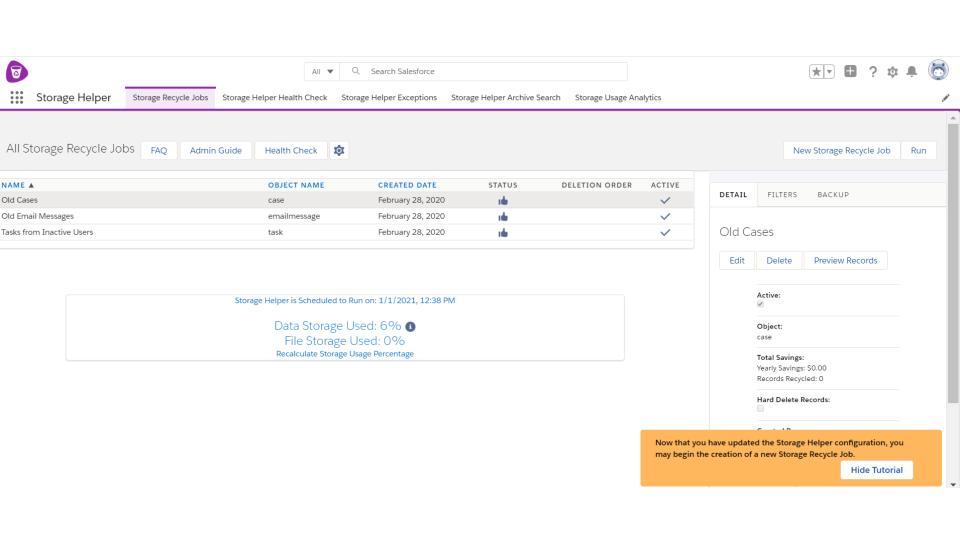Select the Backup panel tab

click(833, 195)
